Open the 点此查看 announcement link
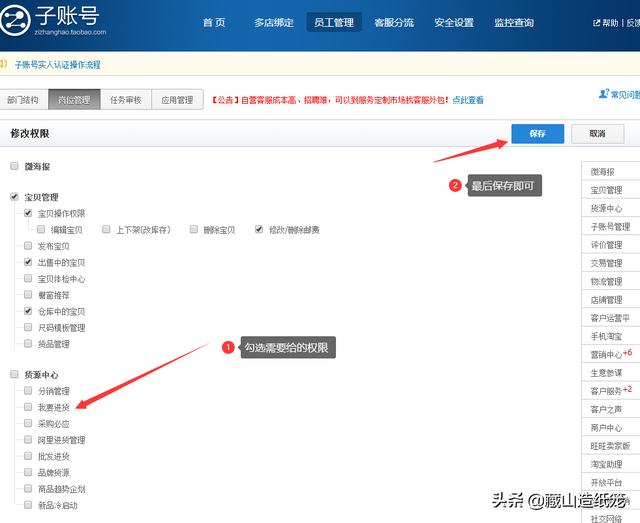Screen dimensions: 640x523 pos(467,100)
